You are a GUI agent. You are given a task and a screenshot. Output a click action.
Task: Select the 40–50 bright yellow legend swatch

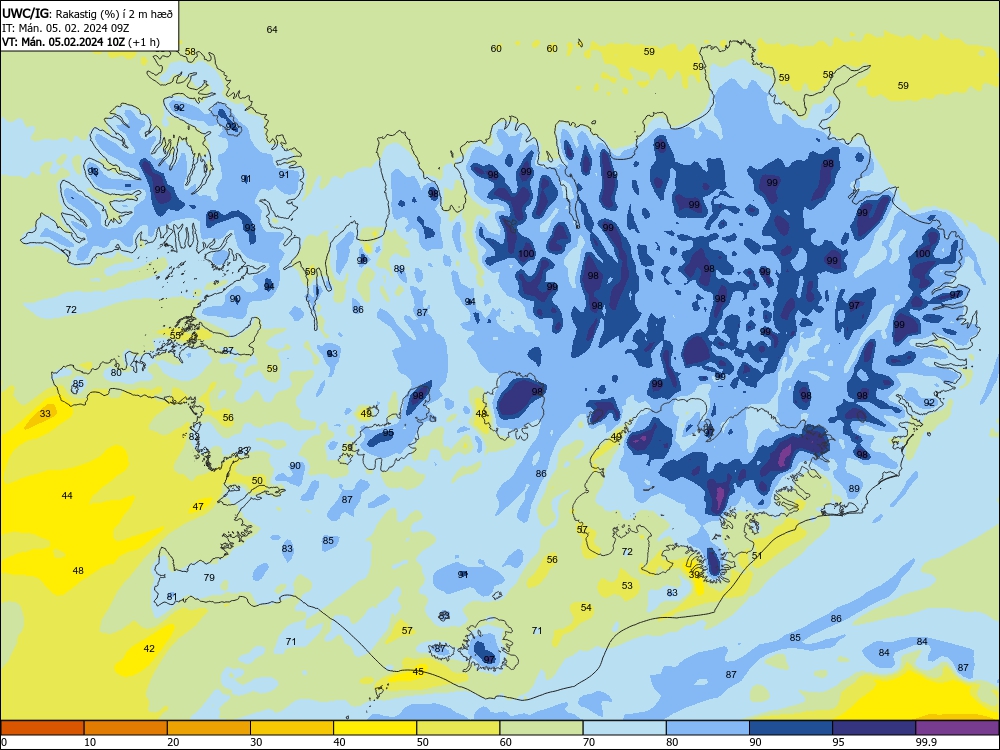[x=375, y=728]
